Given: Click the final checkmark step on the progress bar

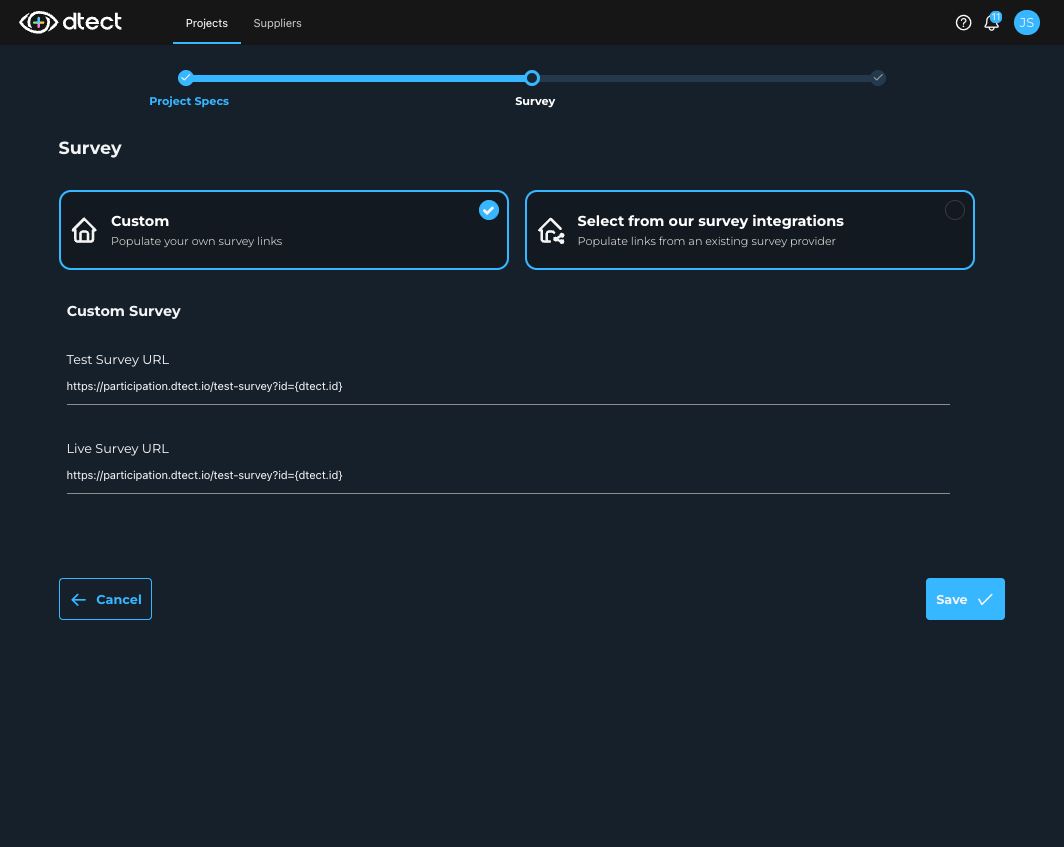Looking at the screenshot, I should (878, 77).
